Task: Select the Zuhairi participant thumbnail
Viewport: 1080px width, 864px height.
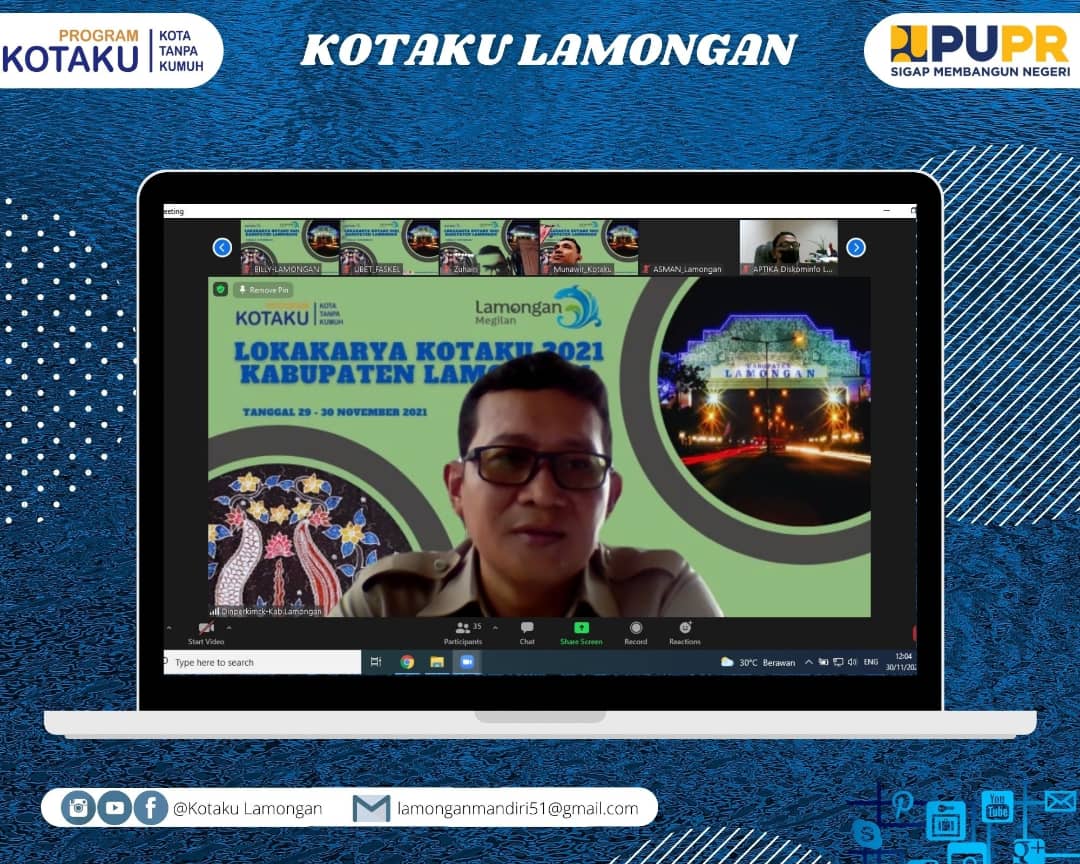Action: 489,247
